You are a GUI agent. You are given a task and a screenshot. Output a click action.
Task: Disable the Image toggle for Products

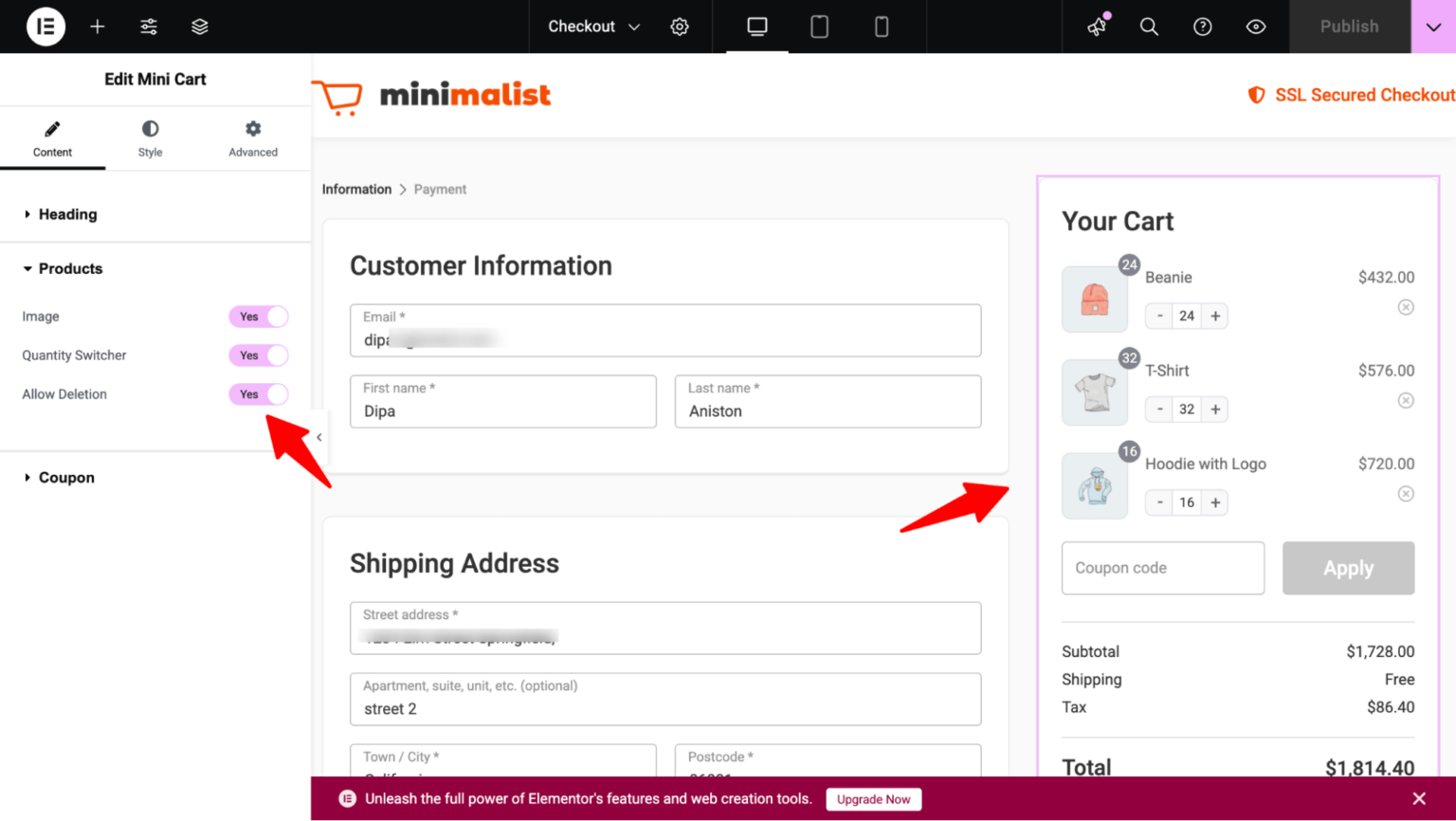click(x=258, y=317)
